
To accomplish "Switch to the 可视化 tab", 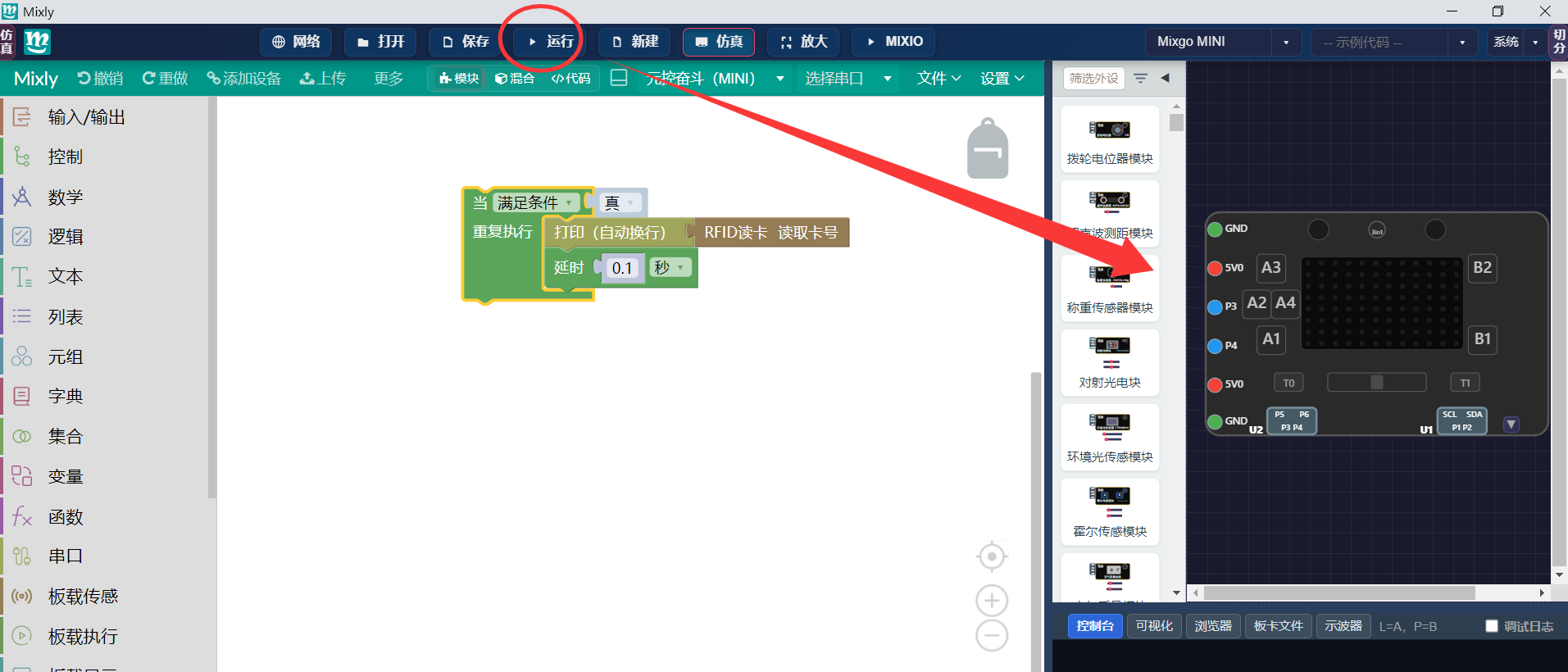I will 1154,626.
